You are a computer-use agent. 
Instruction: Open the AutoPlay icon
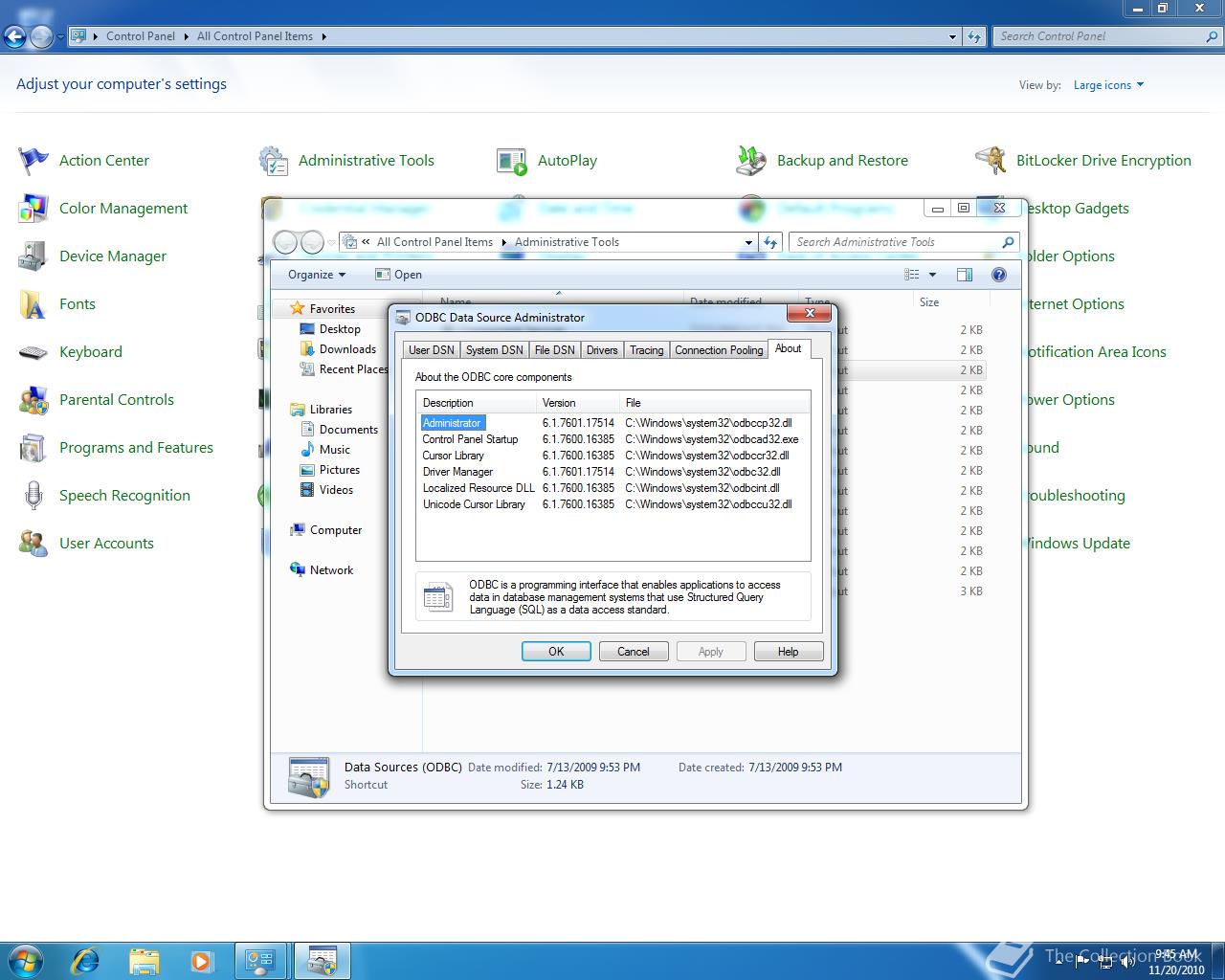coord(512,161)
